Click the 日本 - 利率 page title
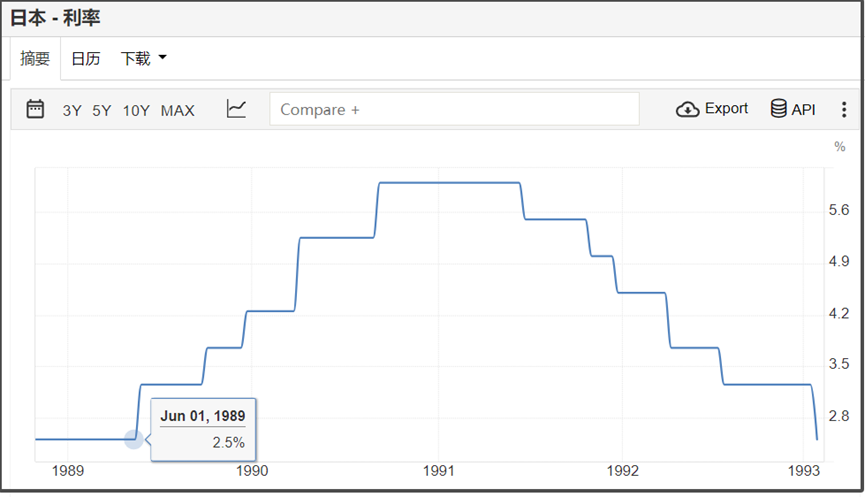 click(55, 18)
